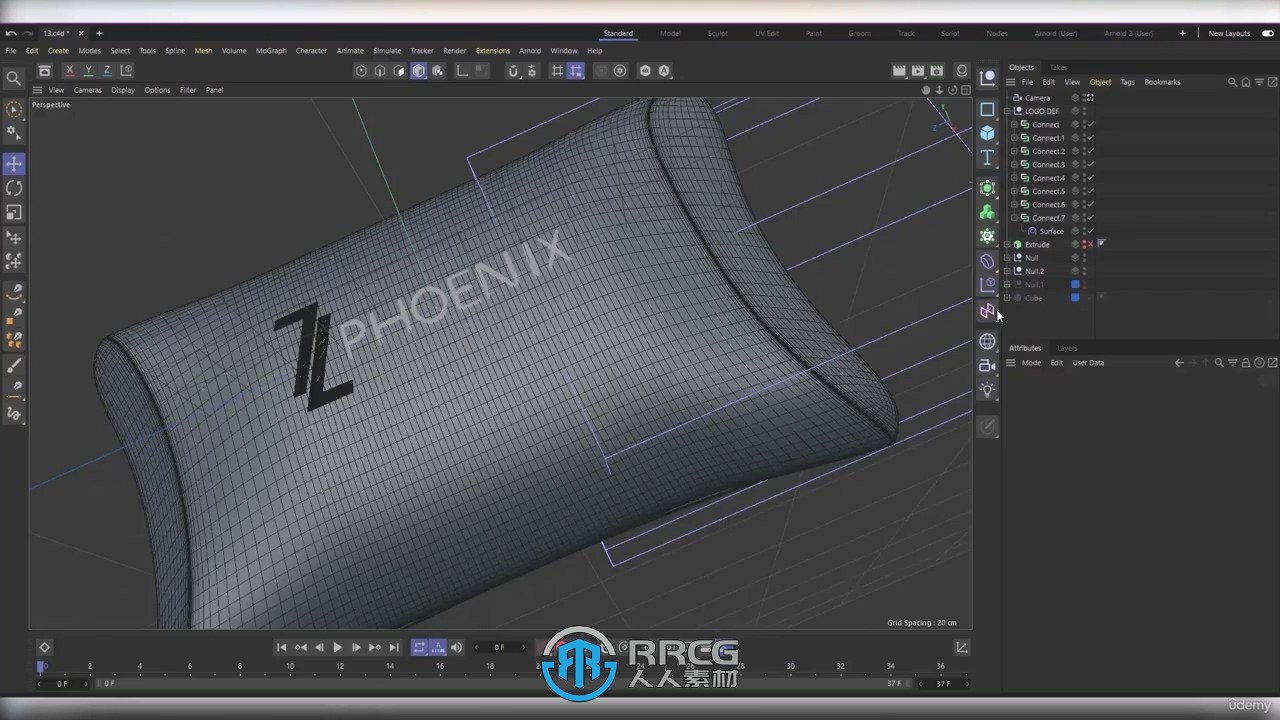Open the Extensions menu
1280x720 pixels.
coord(493,51)
